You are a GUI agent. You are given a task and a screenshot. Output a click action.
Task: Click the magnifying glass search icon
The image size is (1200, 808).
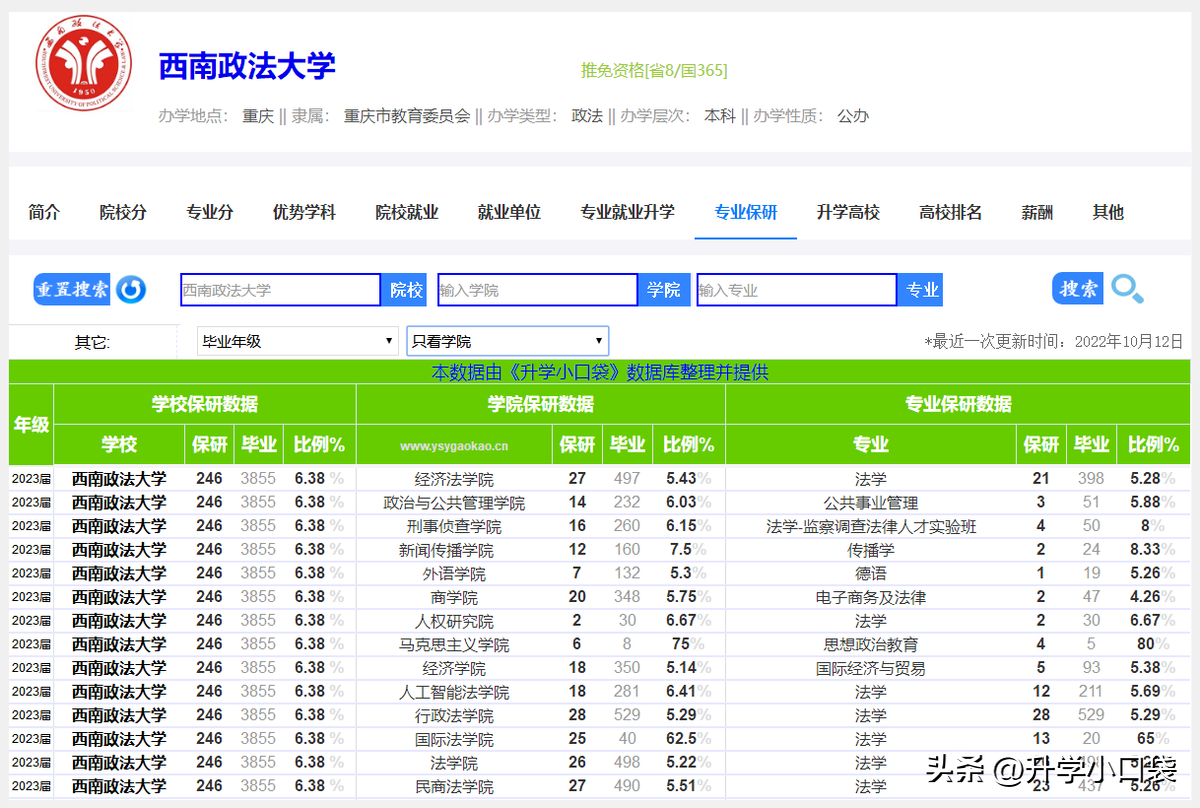1128,289
